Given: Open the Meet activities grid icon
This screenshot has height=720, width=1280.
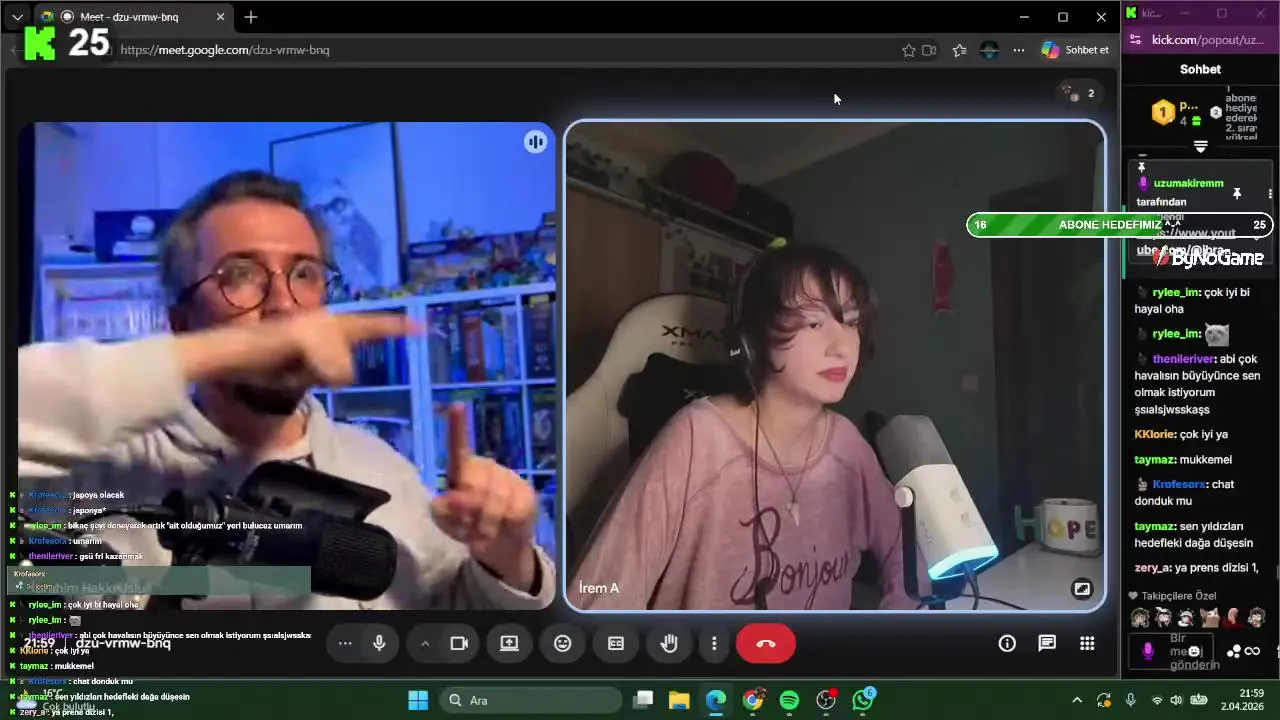Looking at the screenshot, I should click(x=1087, y=644).
